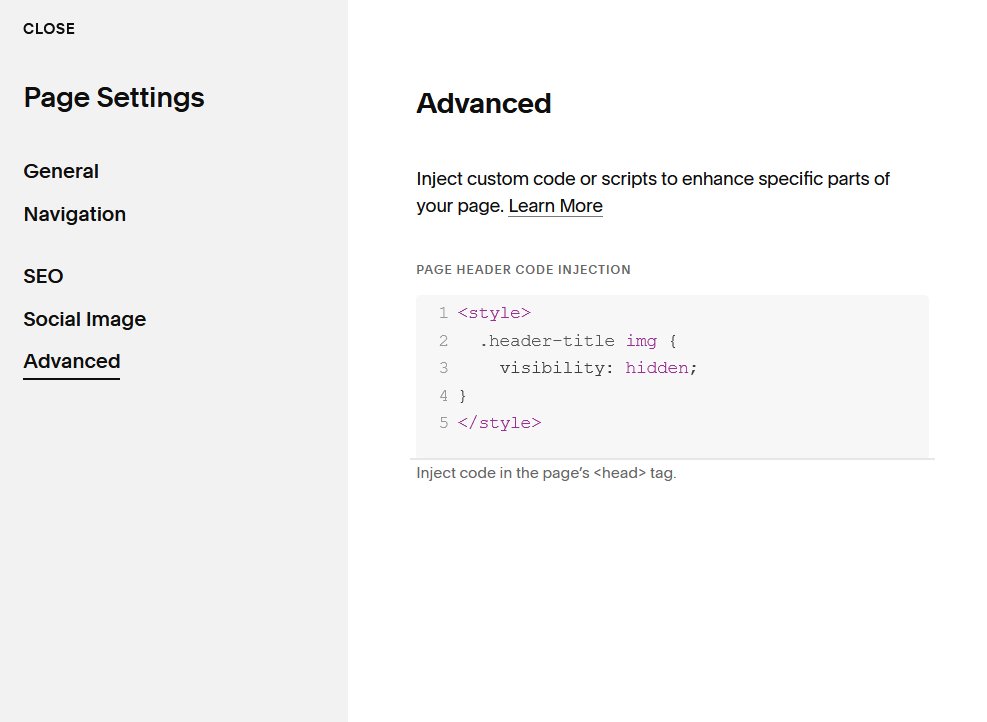This screenshot has width=987, height=722.
Task: Switch to the Navigation settings tab
Action: click(x=75, y=214)
